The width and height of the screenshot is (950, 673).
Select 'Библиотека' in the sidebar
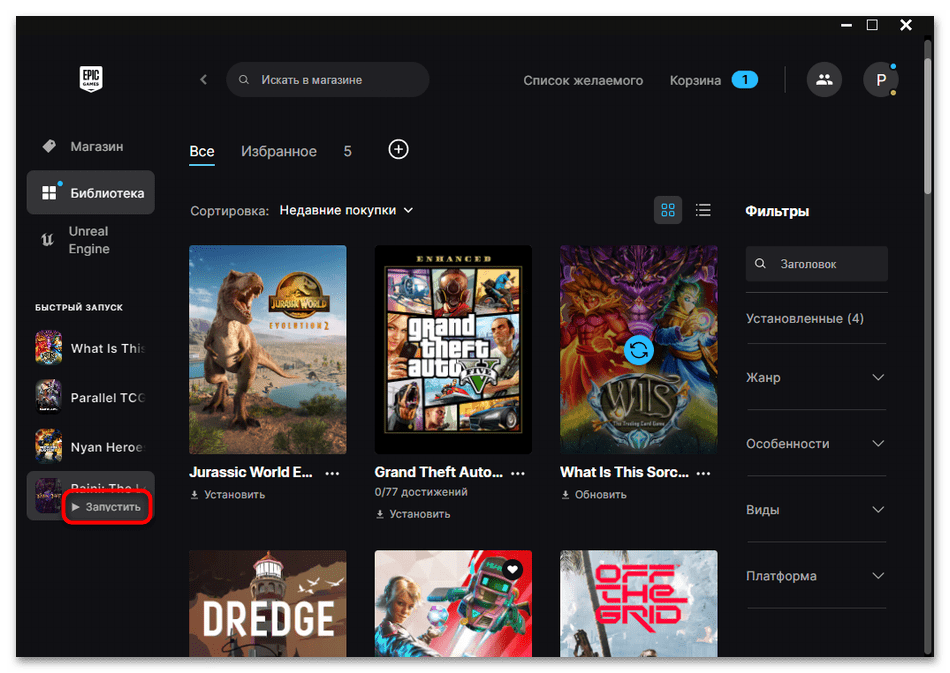(90, 193)
